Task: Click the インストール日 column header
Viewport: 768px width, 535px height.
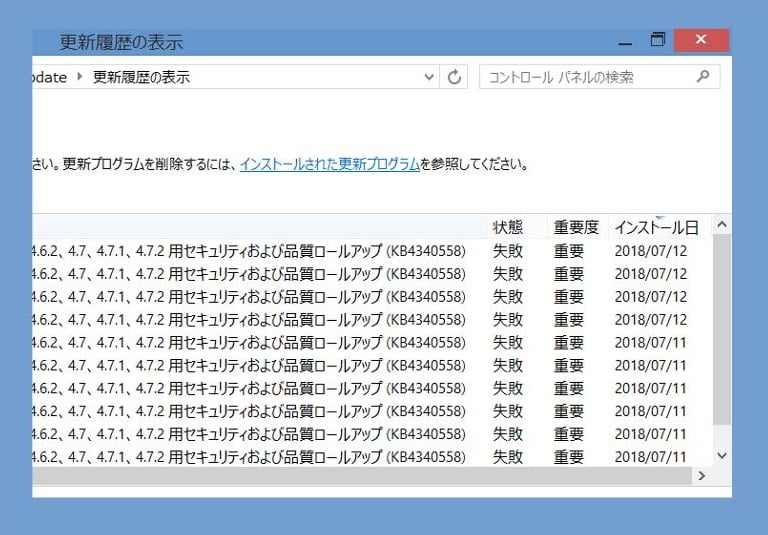Action: (x=655, y=227)
